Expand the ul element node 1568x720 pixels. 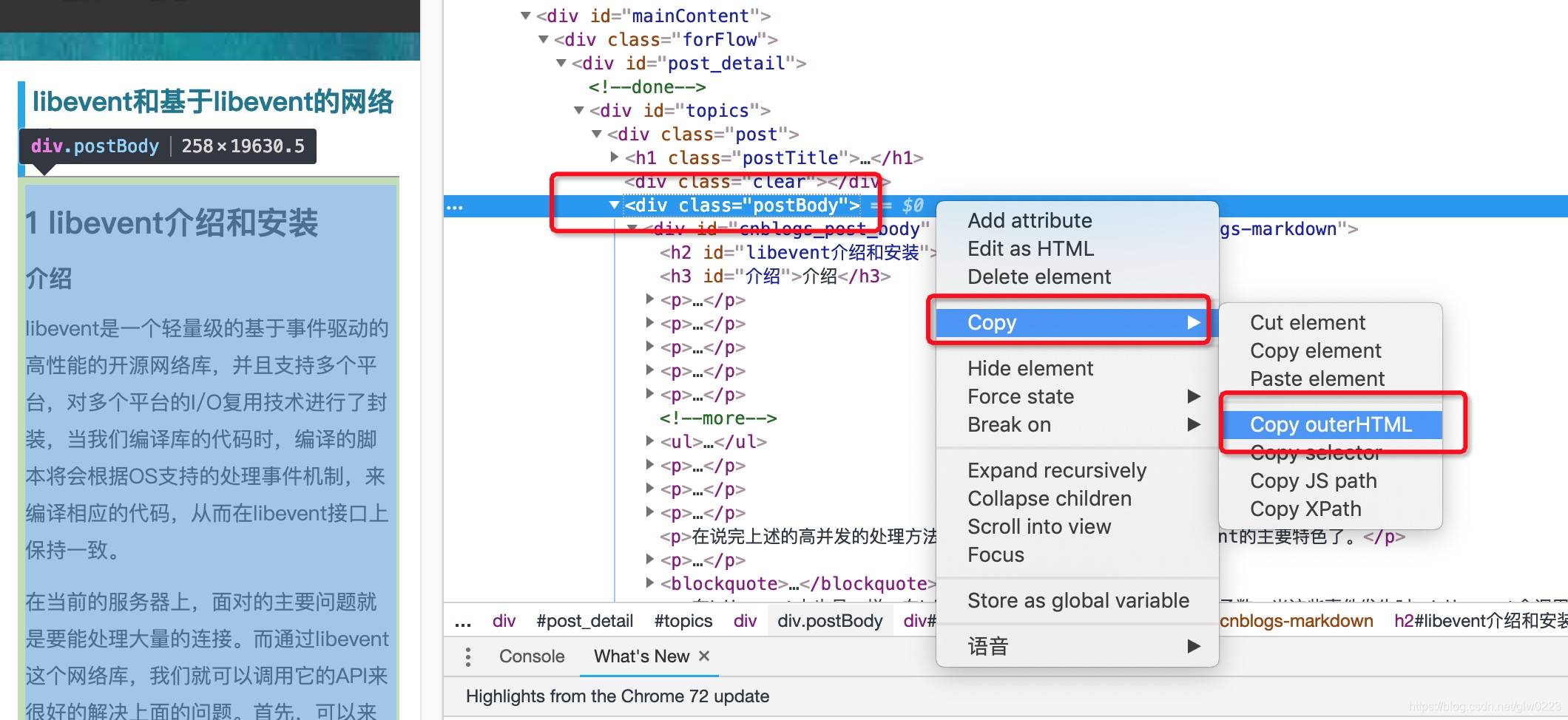pos(650,441)
